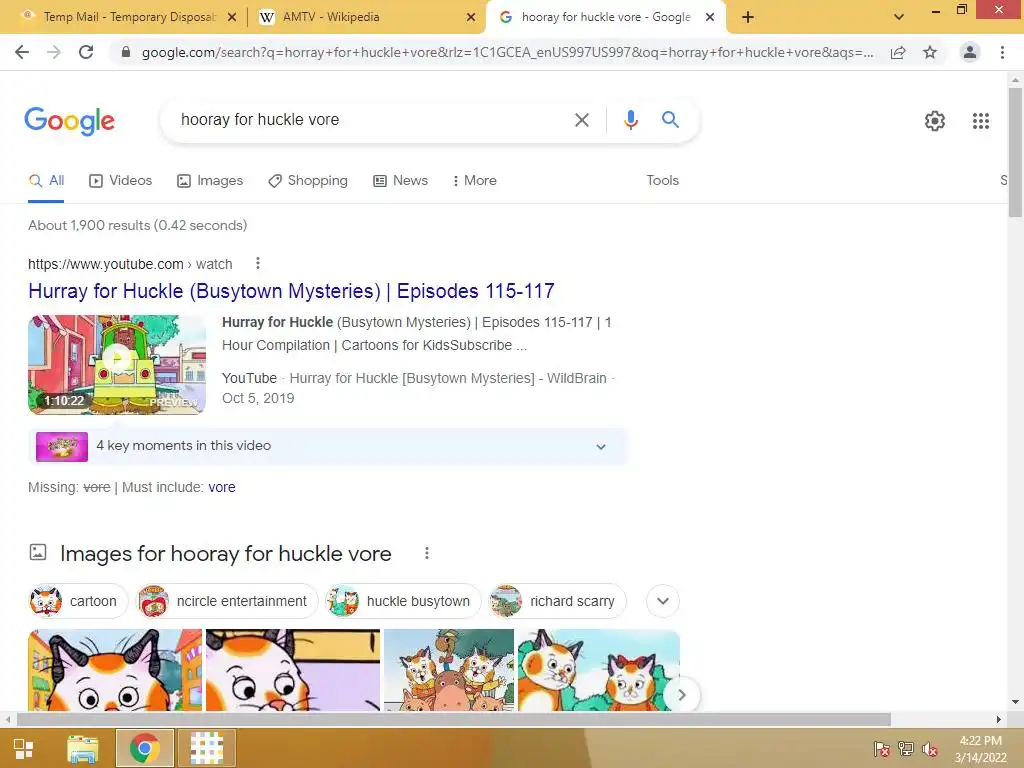Image resolution: width=1024 pixels, height=768 pixels.
Task: Click the vertical scrollbar thumb
Action: 1015,152
